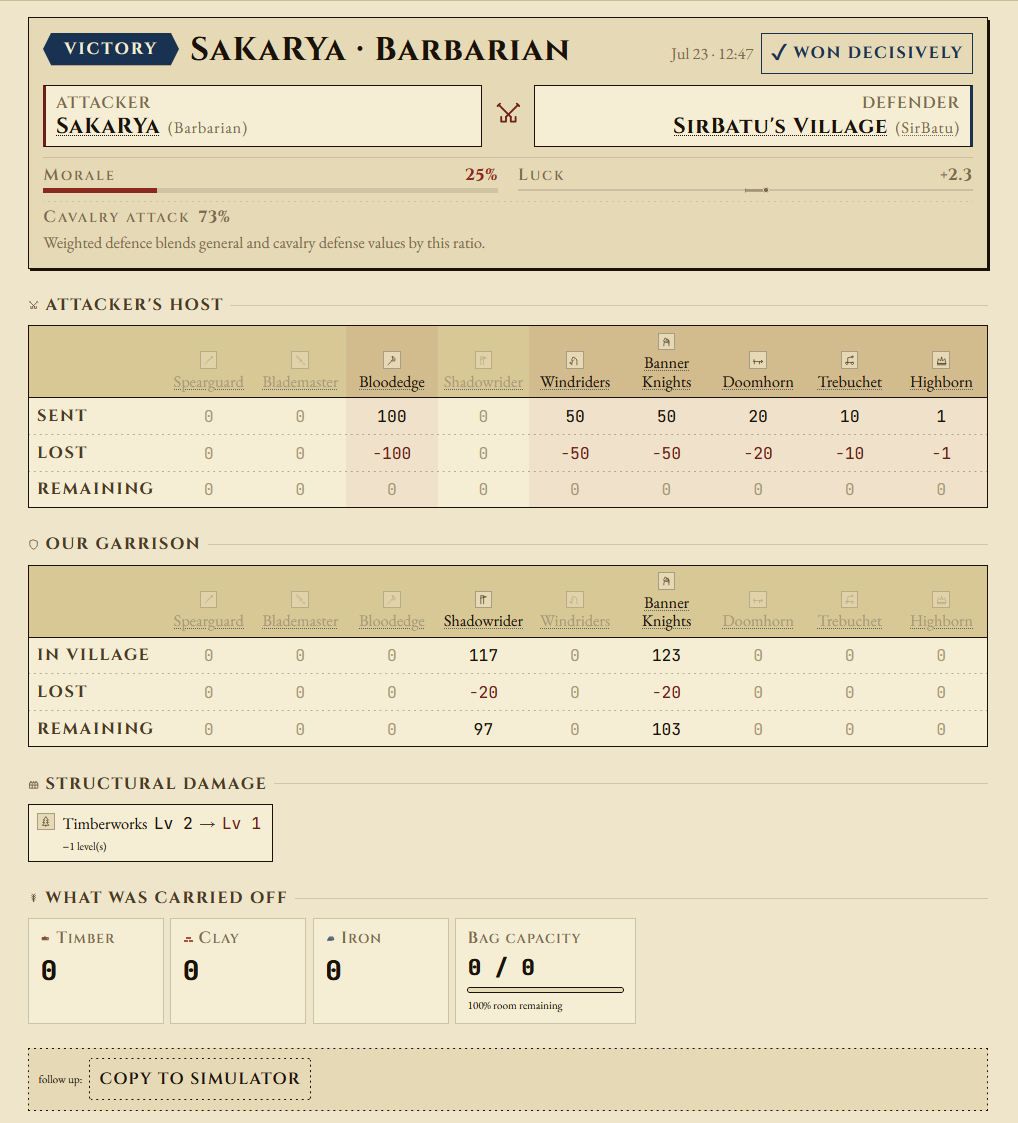Viewport: 1018px width, 1123px height.
Task: Click the Windriders icon in Attacker's Host
Action: coord(575,360)
